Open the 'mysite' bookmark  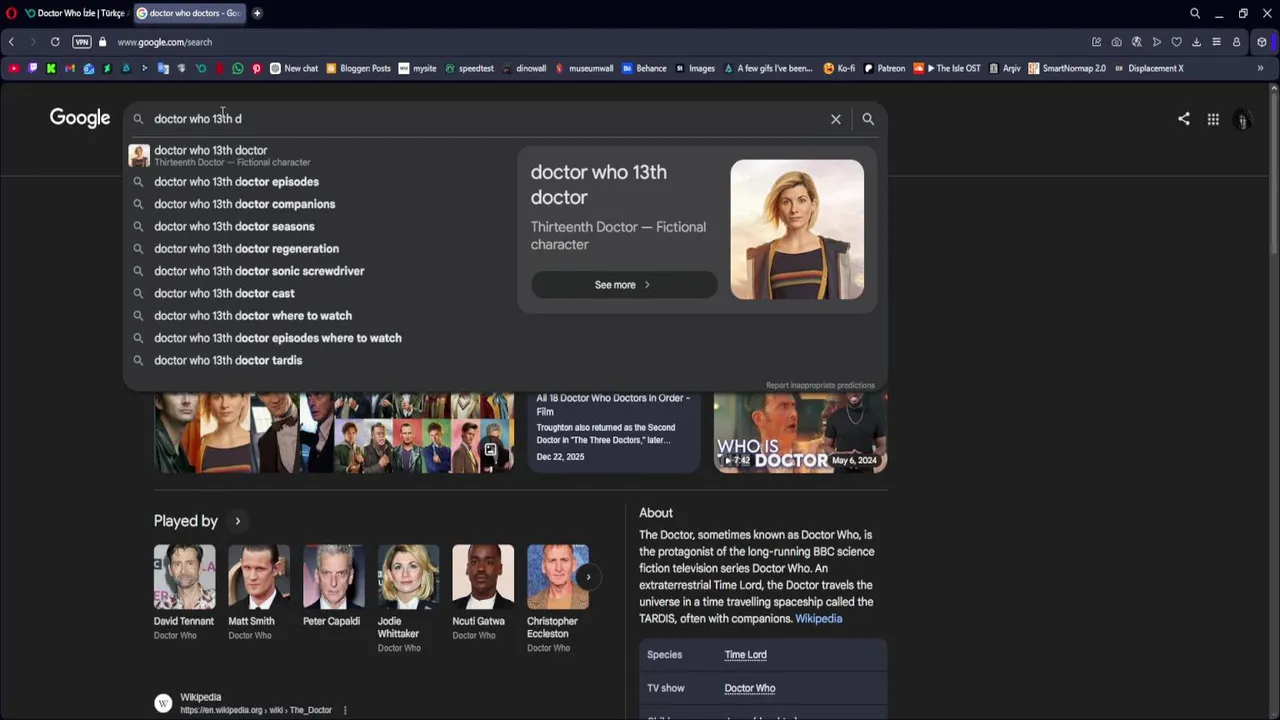pos(417,68)
